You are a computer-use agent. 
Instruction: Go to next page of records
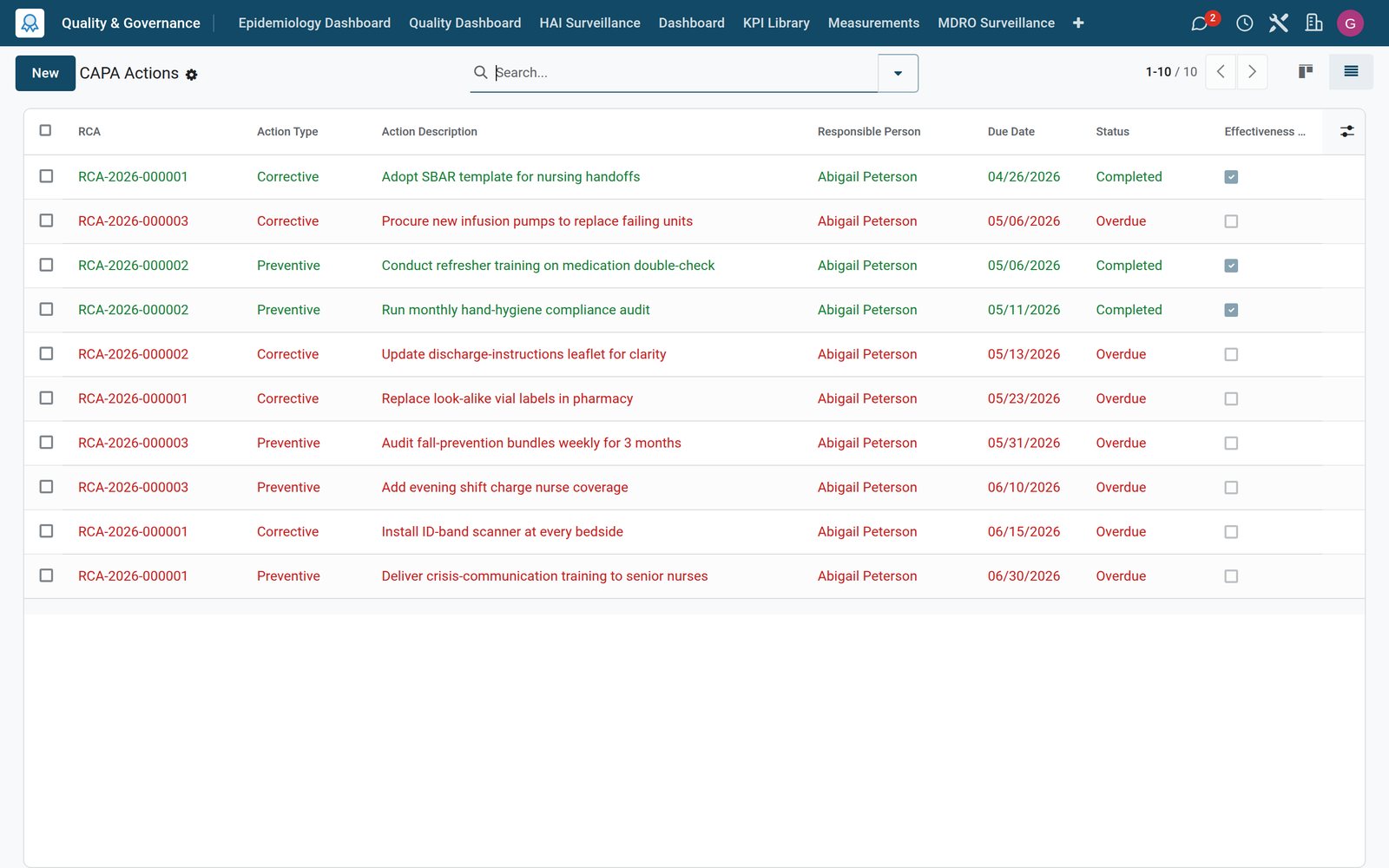coord(1252,72)
